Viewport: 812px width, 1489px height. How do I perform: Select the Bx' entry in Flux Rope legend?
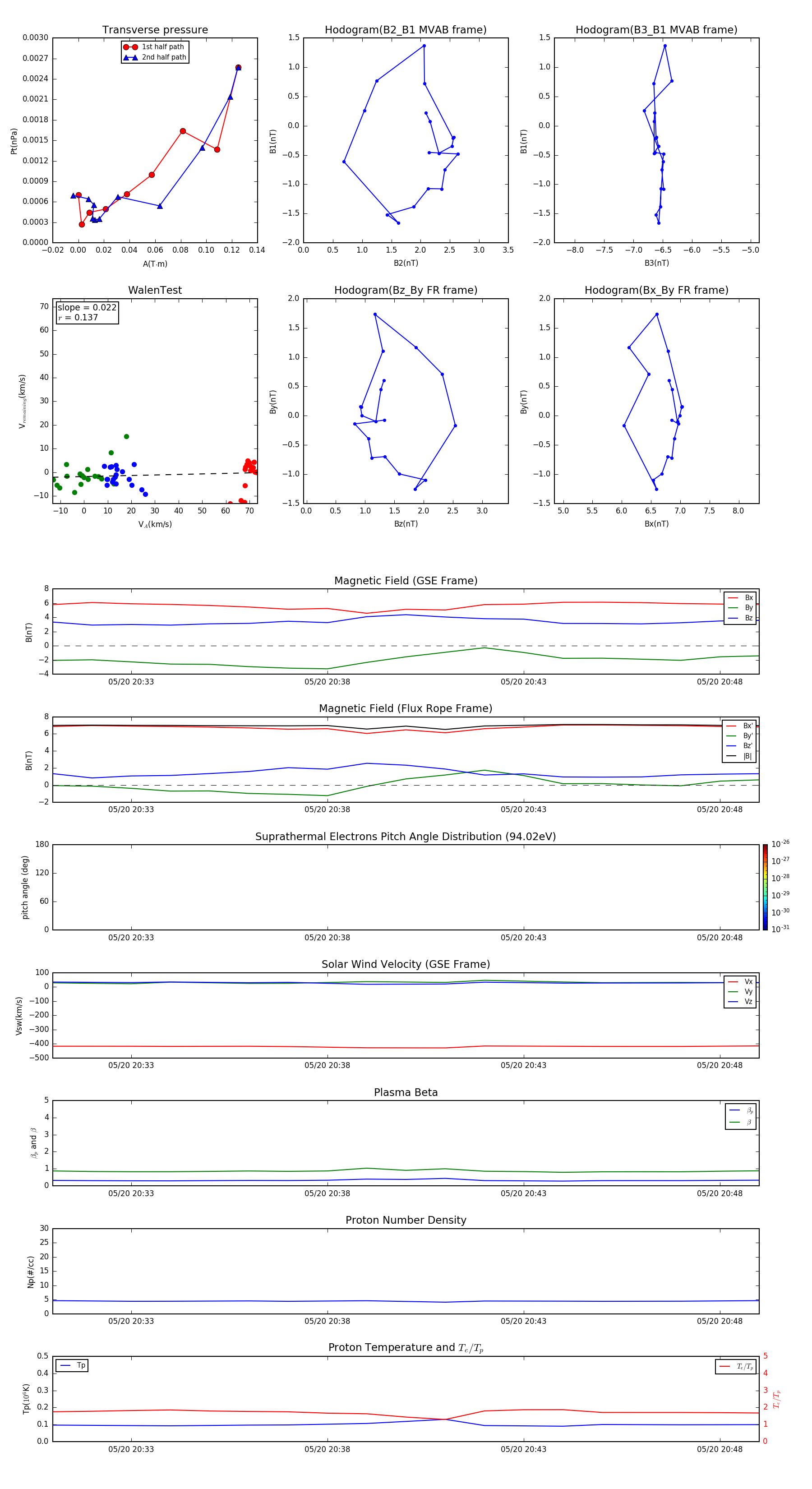click(739, 726)
